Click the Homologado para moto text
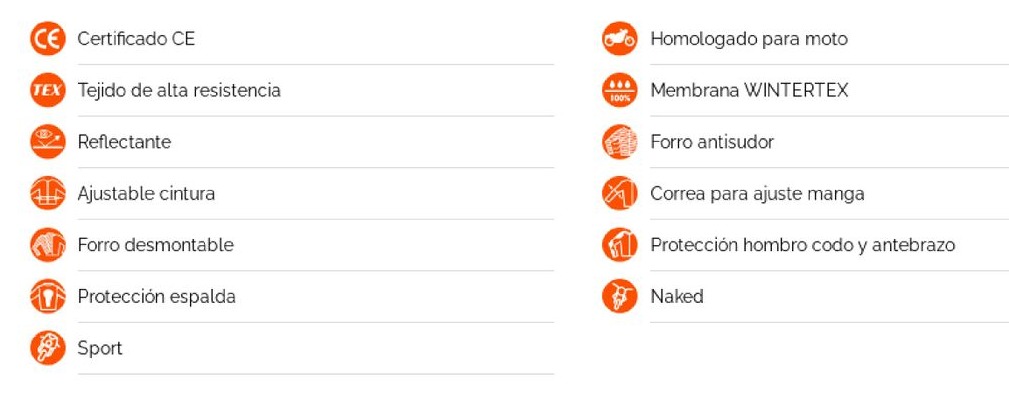Screen dimensions: 1009x401 [x=749, y=39]
